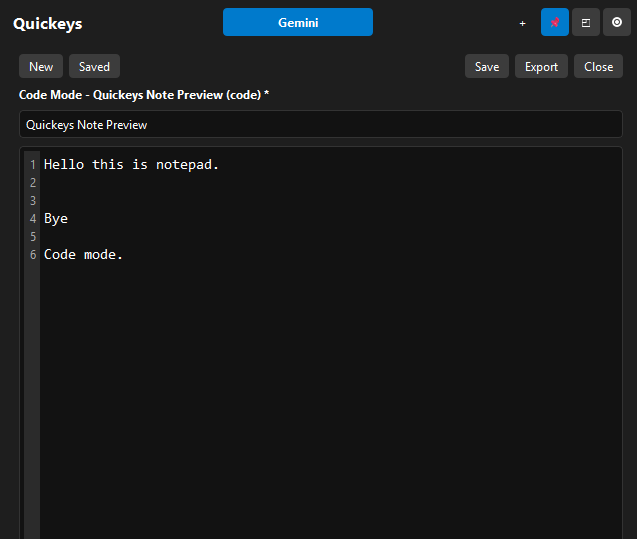Create a New note
The height and width of the screenshot is (539, 637).
41,66
